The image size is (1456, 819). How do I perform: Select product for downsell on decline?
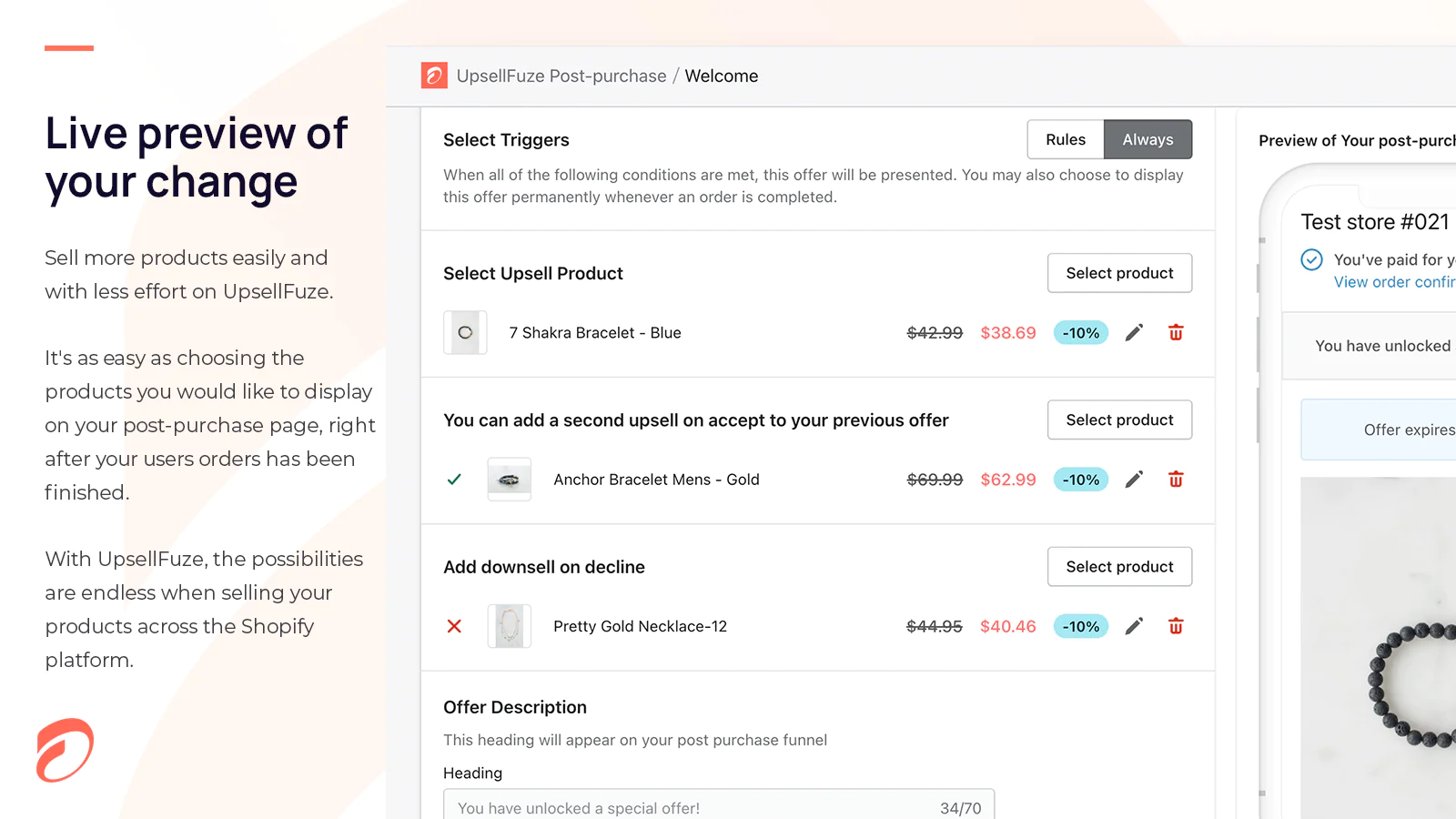pyautogui.click(x=1119, y=566)
